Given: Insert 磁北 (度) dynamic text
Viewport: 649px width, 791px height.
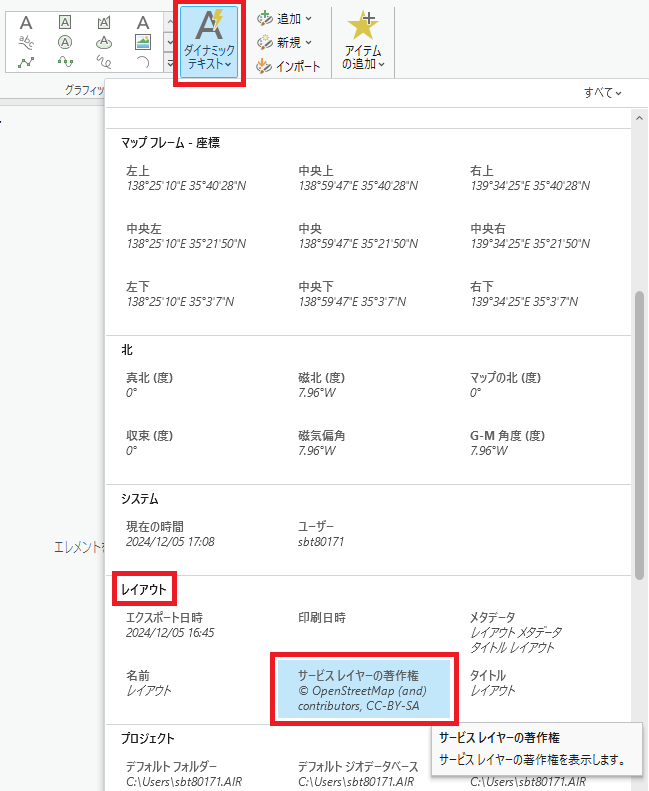Looking at the screenshot, I should pyautogui.click(x=321, y=385).
